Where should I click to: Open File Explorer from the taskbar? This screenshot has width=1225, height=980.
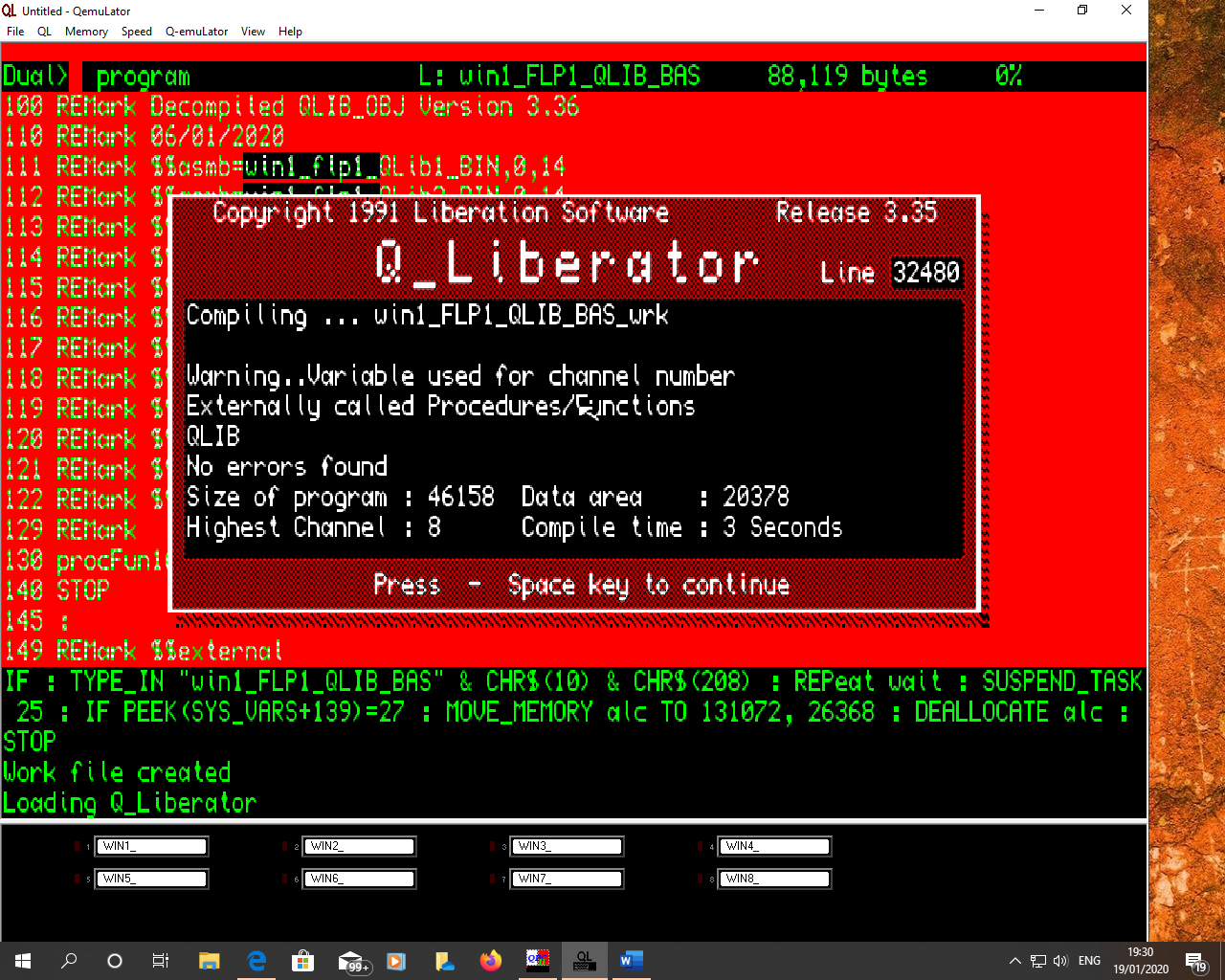pyautogui.click(x=209, y=961)
